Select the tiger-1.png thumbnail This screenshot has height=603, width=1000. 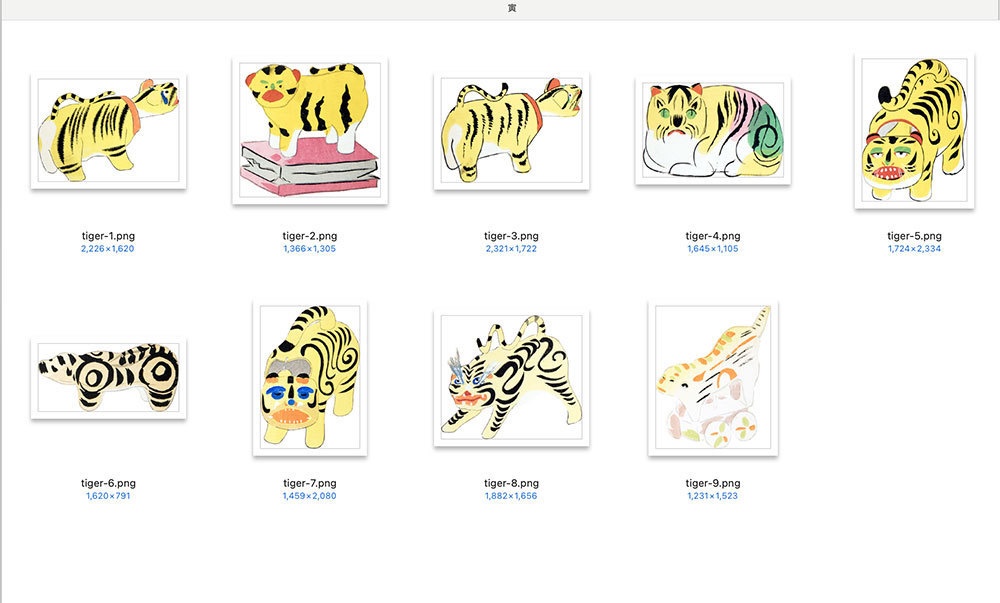pos(108,131)
